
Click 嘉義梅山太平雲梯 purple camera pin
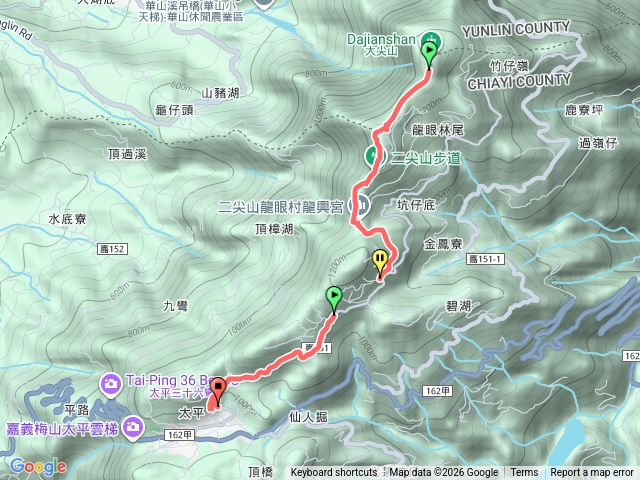[x=133, y=428]
